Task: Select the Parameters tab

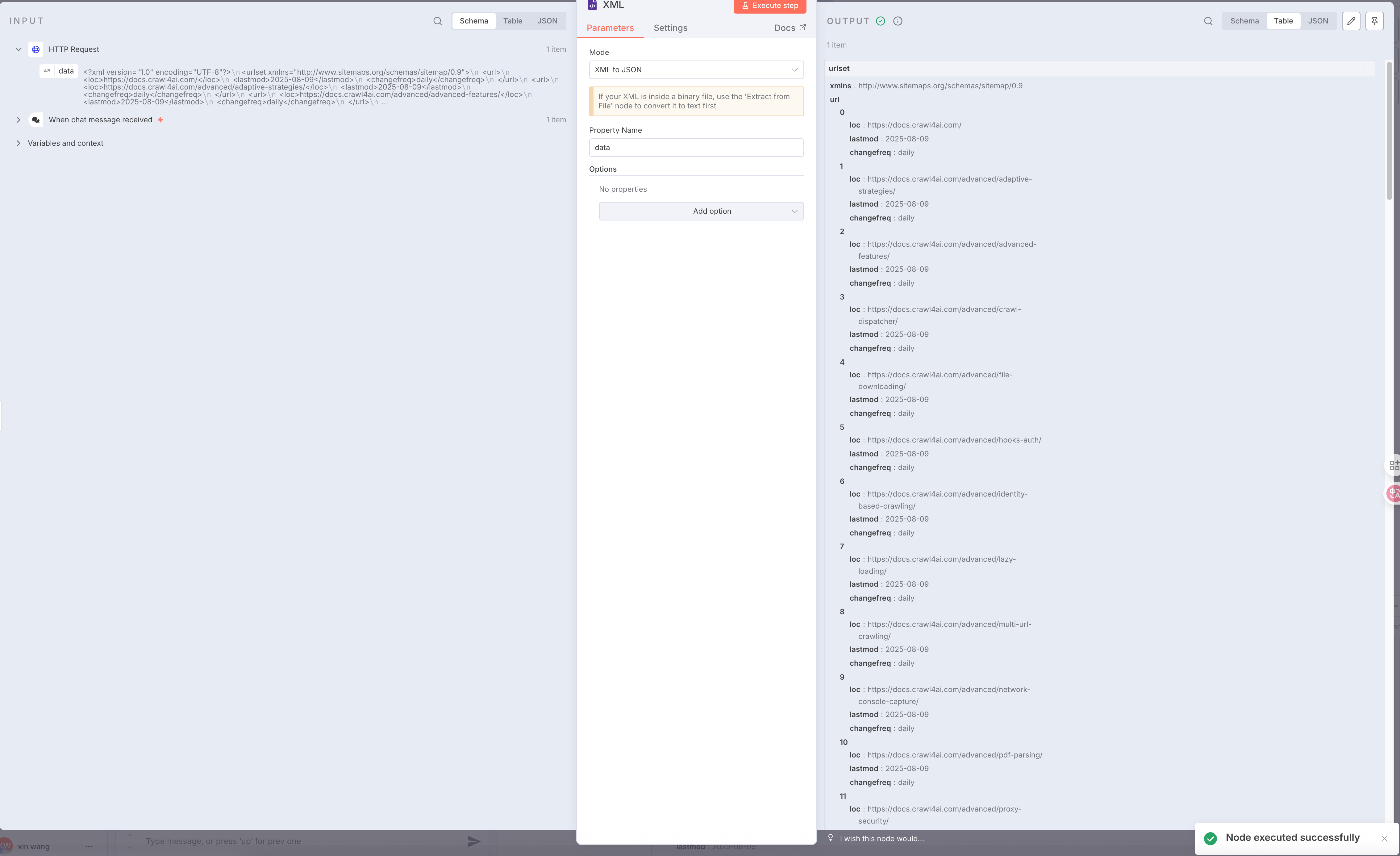Action: click(x=610, y=28)
